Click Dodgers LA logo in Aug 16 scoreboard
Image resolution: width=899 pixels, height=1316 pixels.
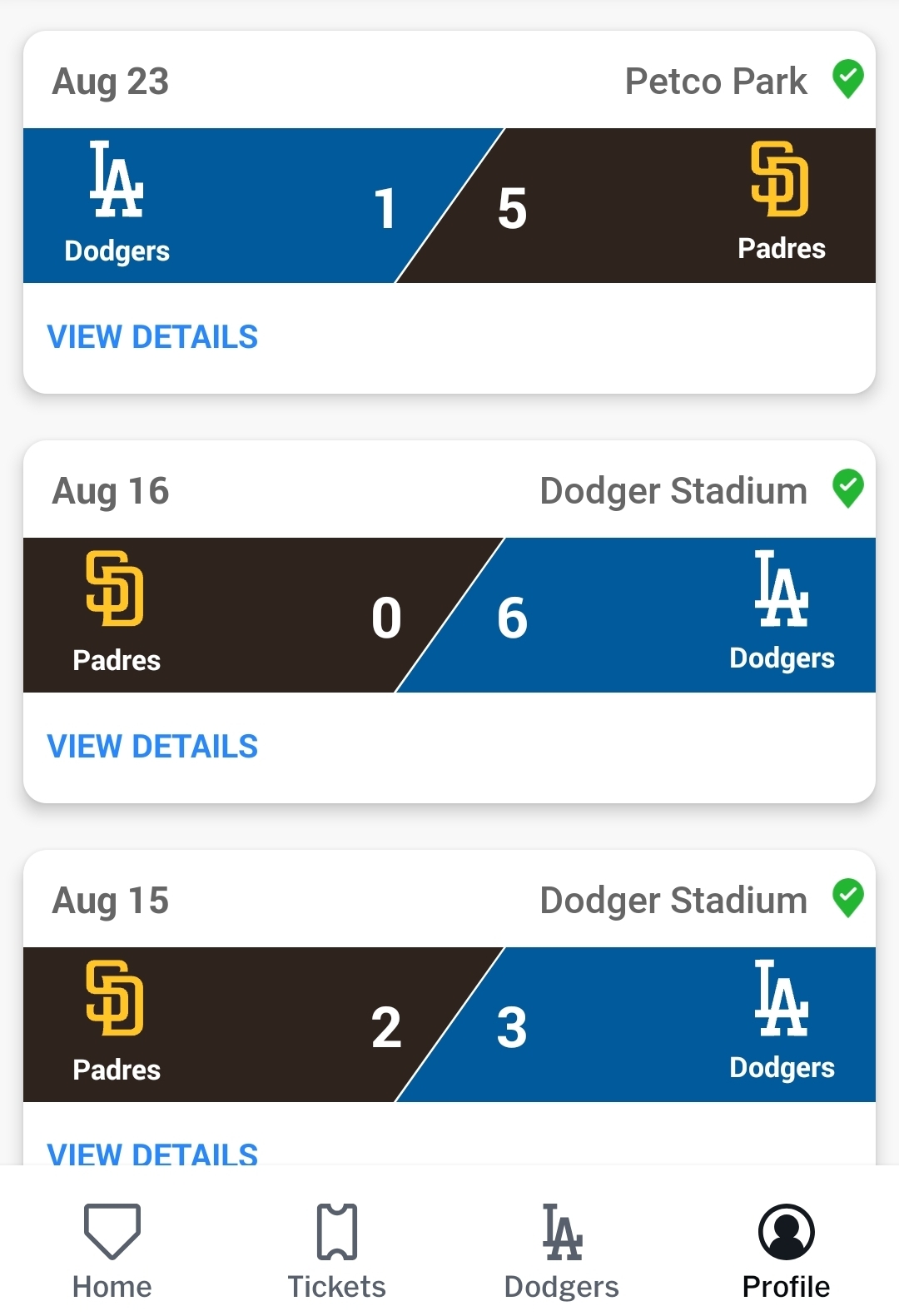782,588
